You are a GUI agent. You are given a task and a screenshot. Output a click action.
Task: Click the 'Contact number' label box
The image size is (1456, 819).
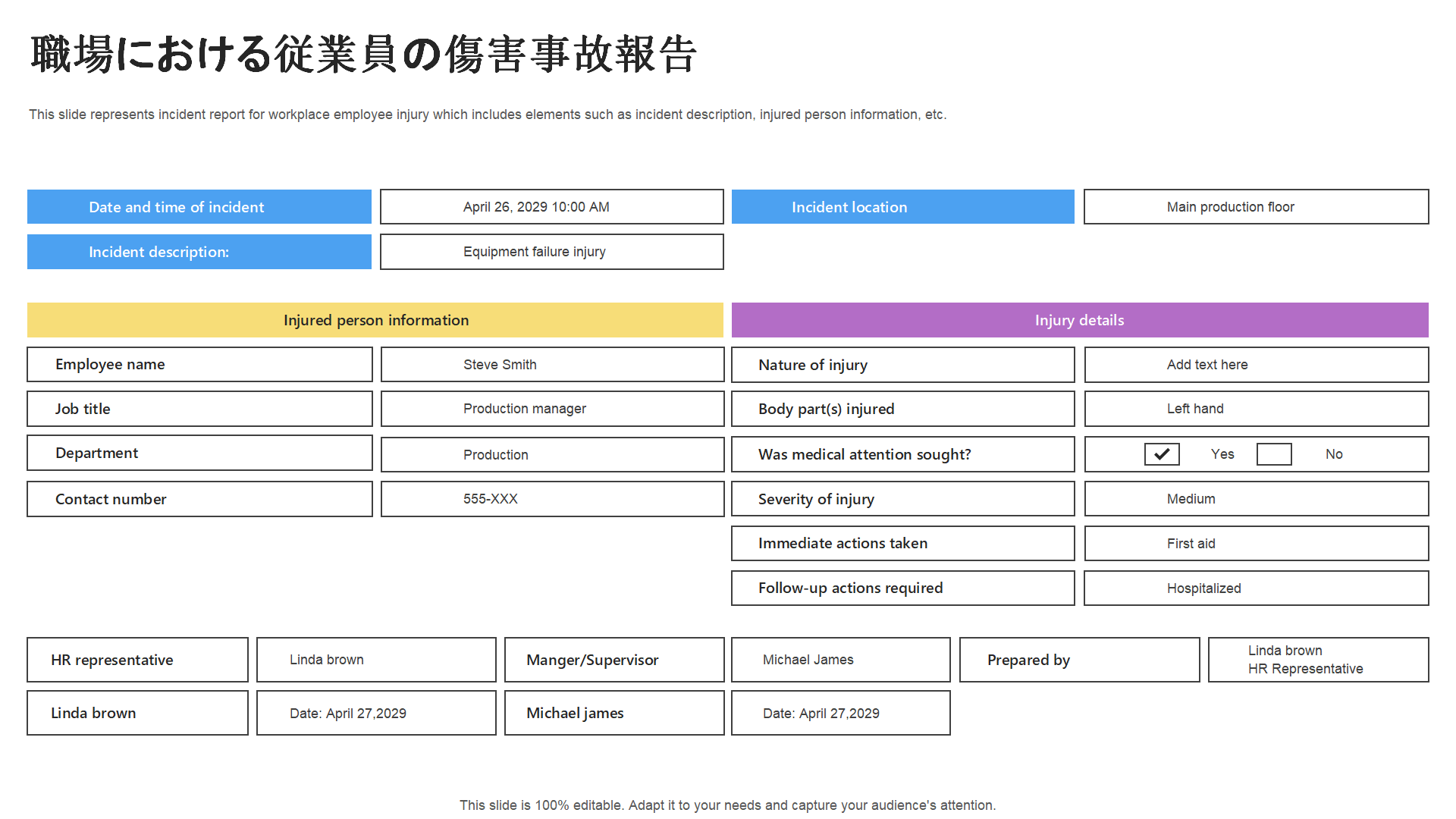point(199,499)
